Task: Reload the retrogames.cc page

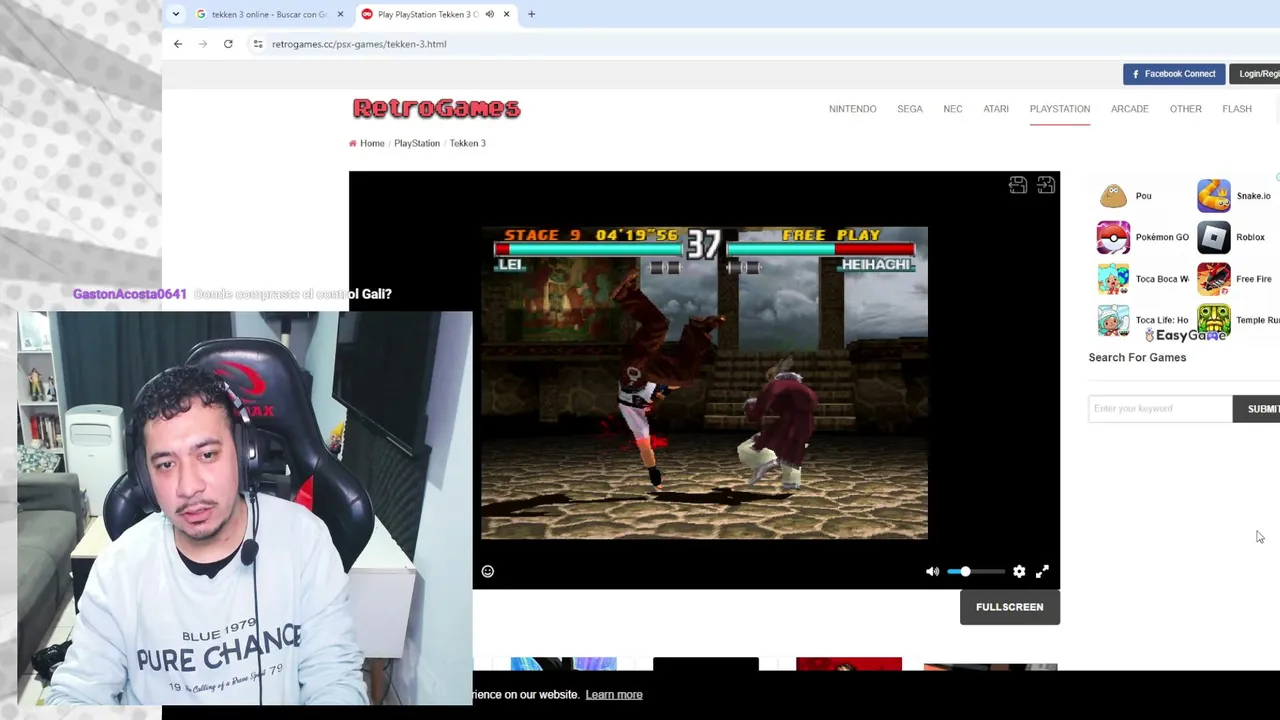Action: tap(228, 44)
